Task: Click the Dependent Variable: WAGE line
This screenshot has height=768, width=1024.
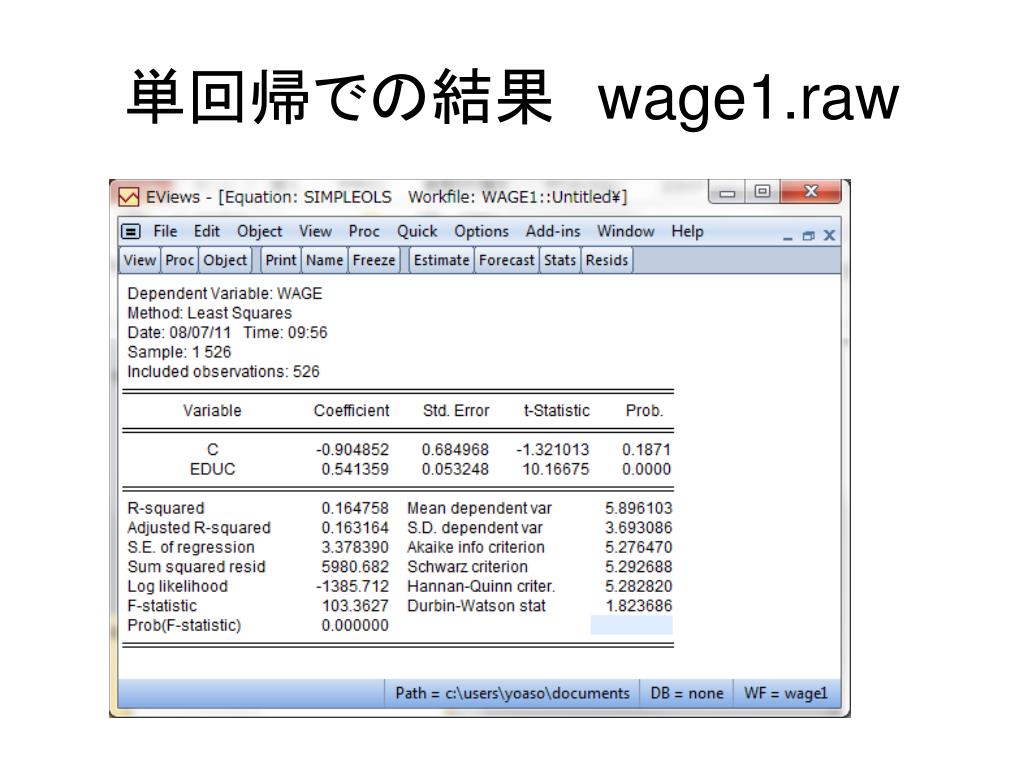Action: (x=225, y=293)
